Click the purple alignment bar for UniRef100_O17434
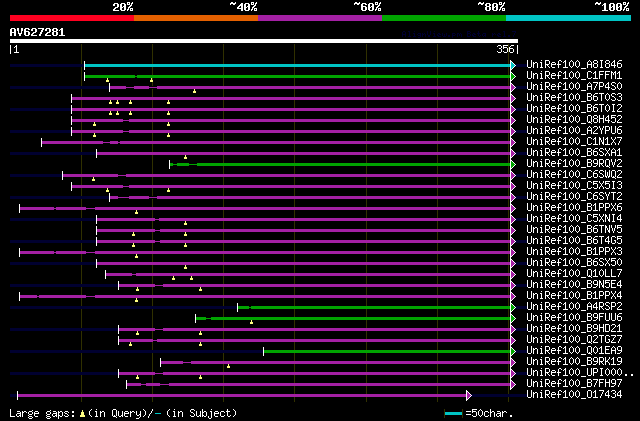Image resolution: width=640 pixels, height=421 pixels. pos(242,395)
